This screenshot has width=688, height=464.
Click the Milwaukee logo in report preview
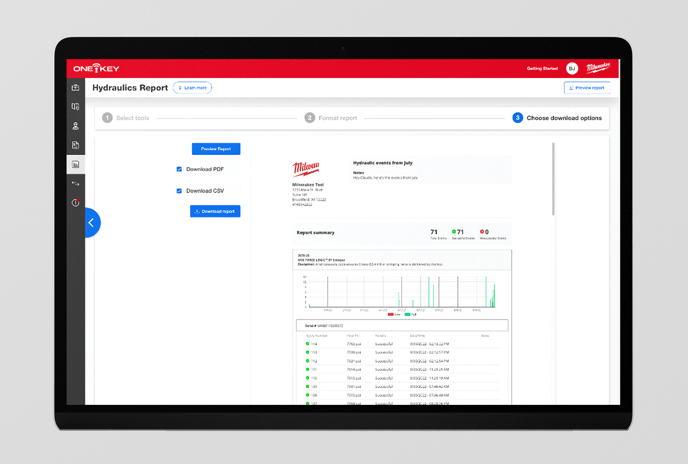306,169
